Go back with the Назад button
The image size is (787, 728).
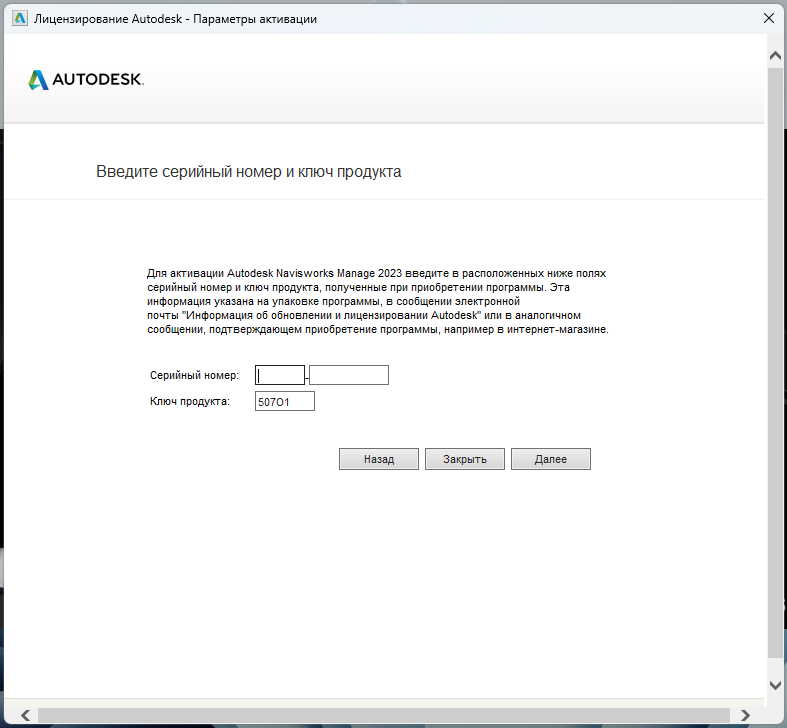tap(379, 459)
